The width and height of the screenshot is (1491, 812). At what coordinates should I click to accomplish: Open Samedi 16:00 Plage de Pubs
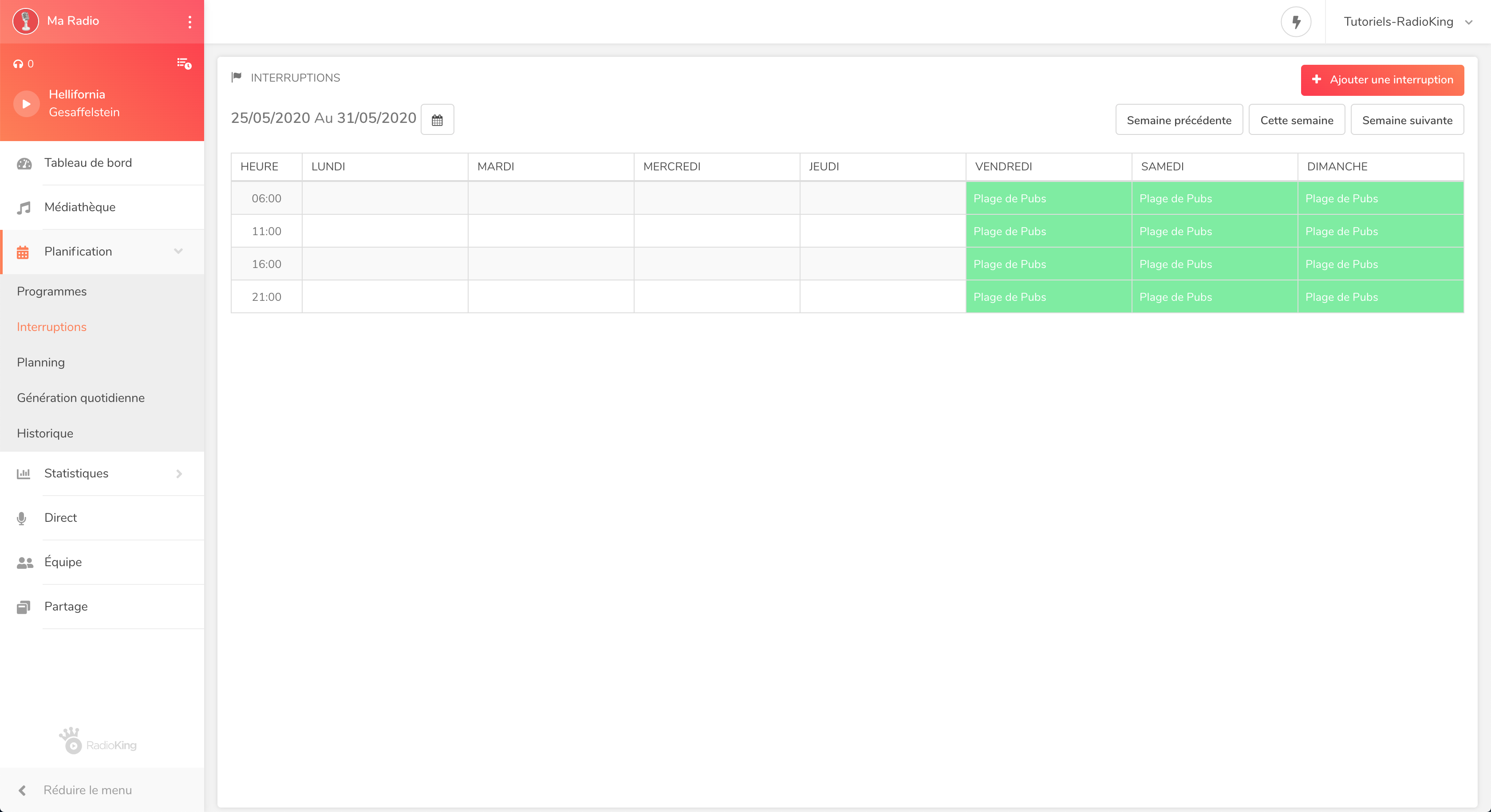1215,264
